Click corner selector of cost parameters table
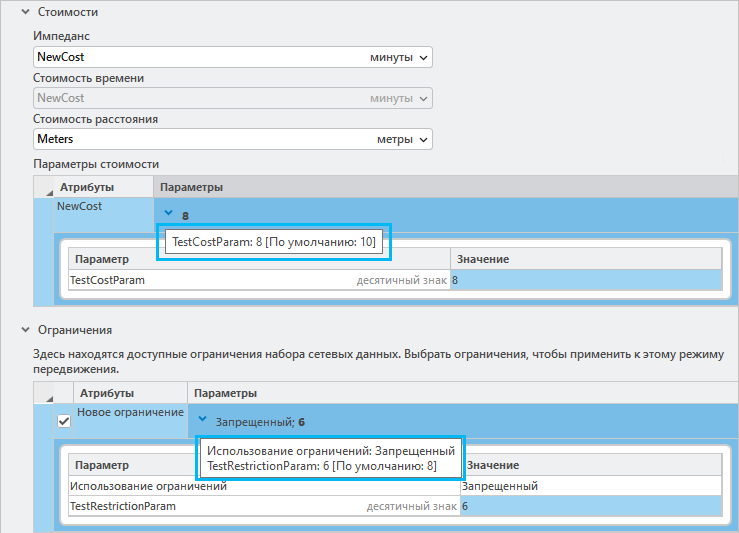This screenshot has width=739, height=533. [43, 188]
